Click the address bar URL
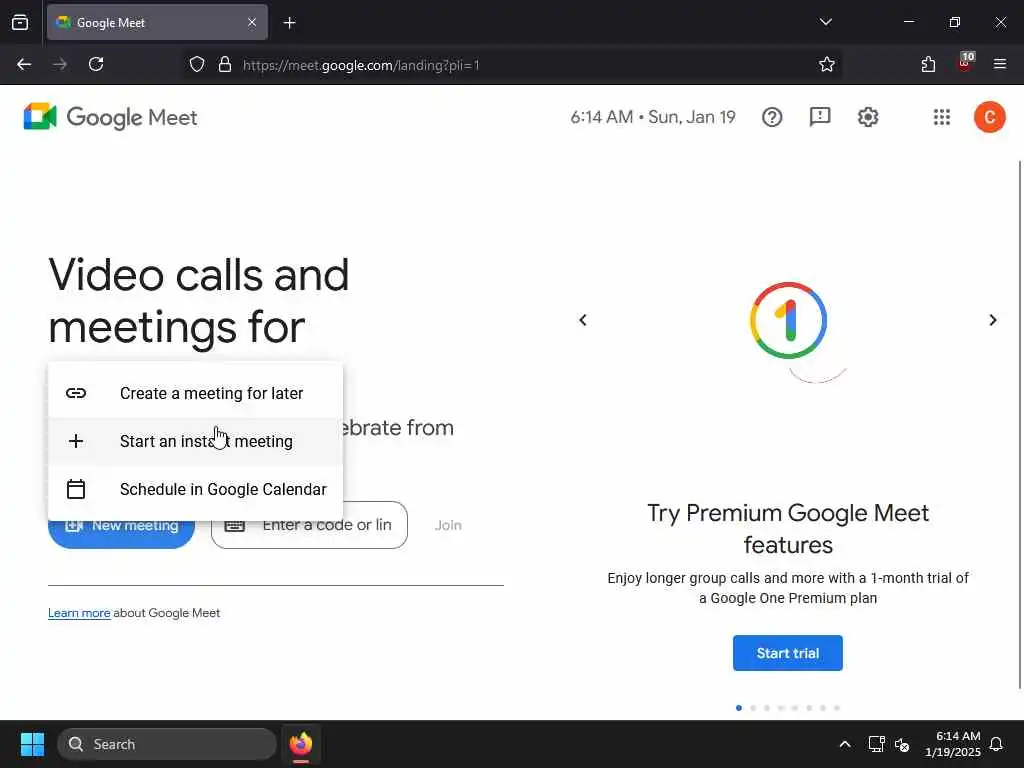 (x=361, y=65)
